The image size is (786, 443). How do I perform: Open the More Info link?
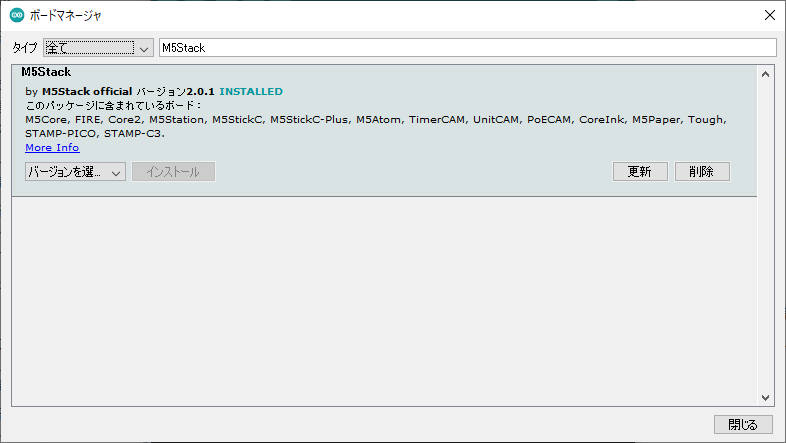click(x=52, y=147)
